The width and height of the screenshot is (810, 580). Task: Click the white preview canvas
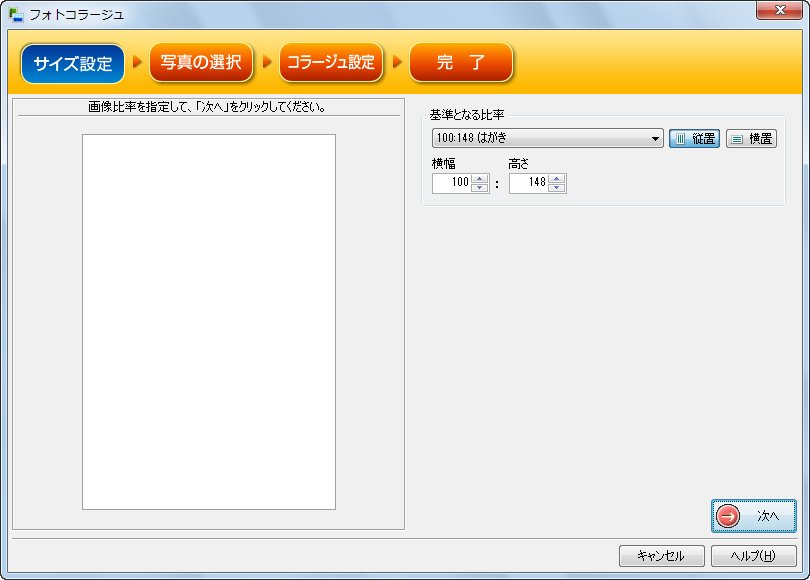pyautogui.click(x=209, y=322)
